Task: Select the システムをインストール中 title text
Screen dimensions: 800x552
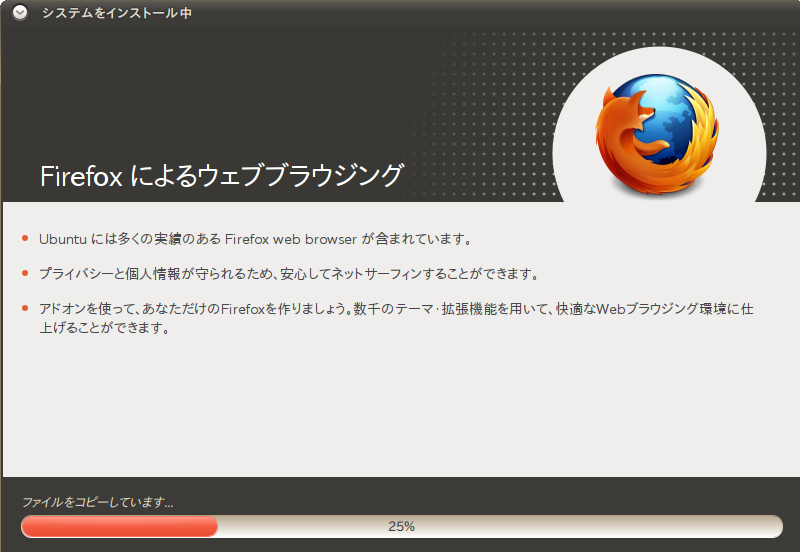Action: pos(117,13)
